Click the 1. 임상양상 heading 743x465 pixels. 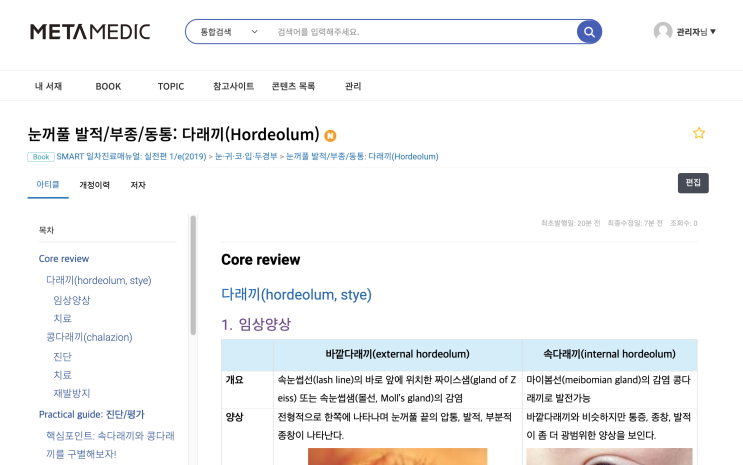[x=256, y=324]
